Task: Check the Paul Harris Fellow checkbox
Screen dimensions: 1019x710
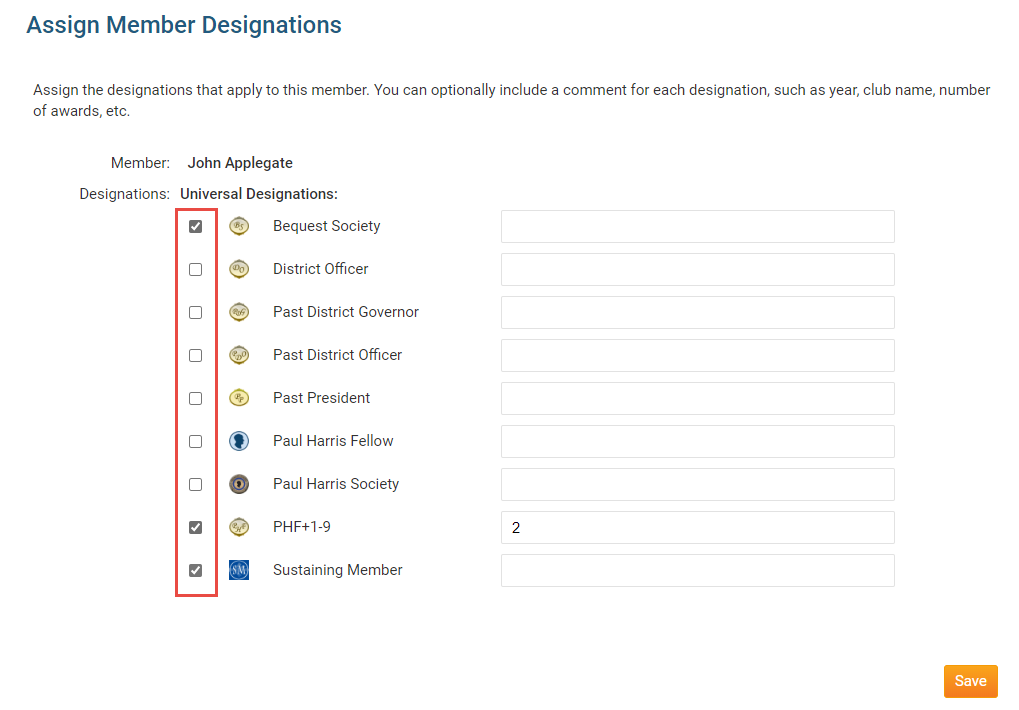Action: 196,442
